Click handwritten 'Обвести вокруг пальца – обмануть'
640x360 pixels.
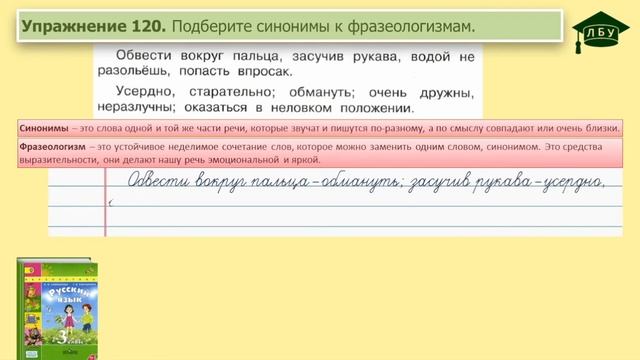(264, 182)
